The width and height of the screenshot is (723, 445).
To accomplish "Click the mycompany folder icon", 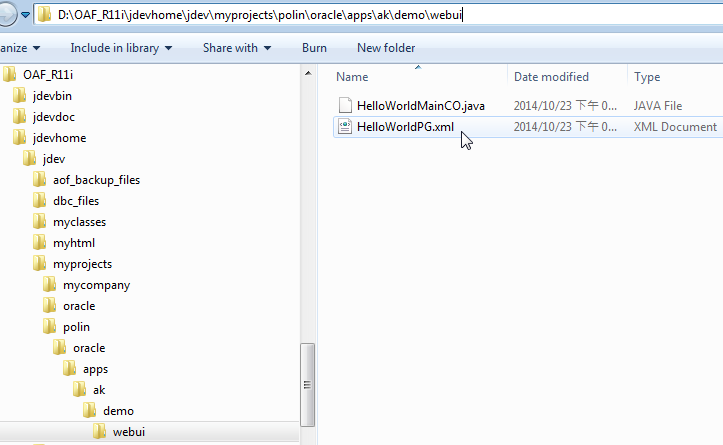I will click(50, 285).
